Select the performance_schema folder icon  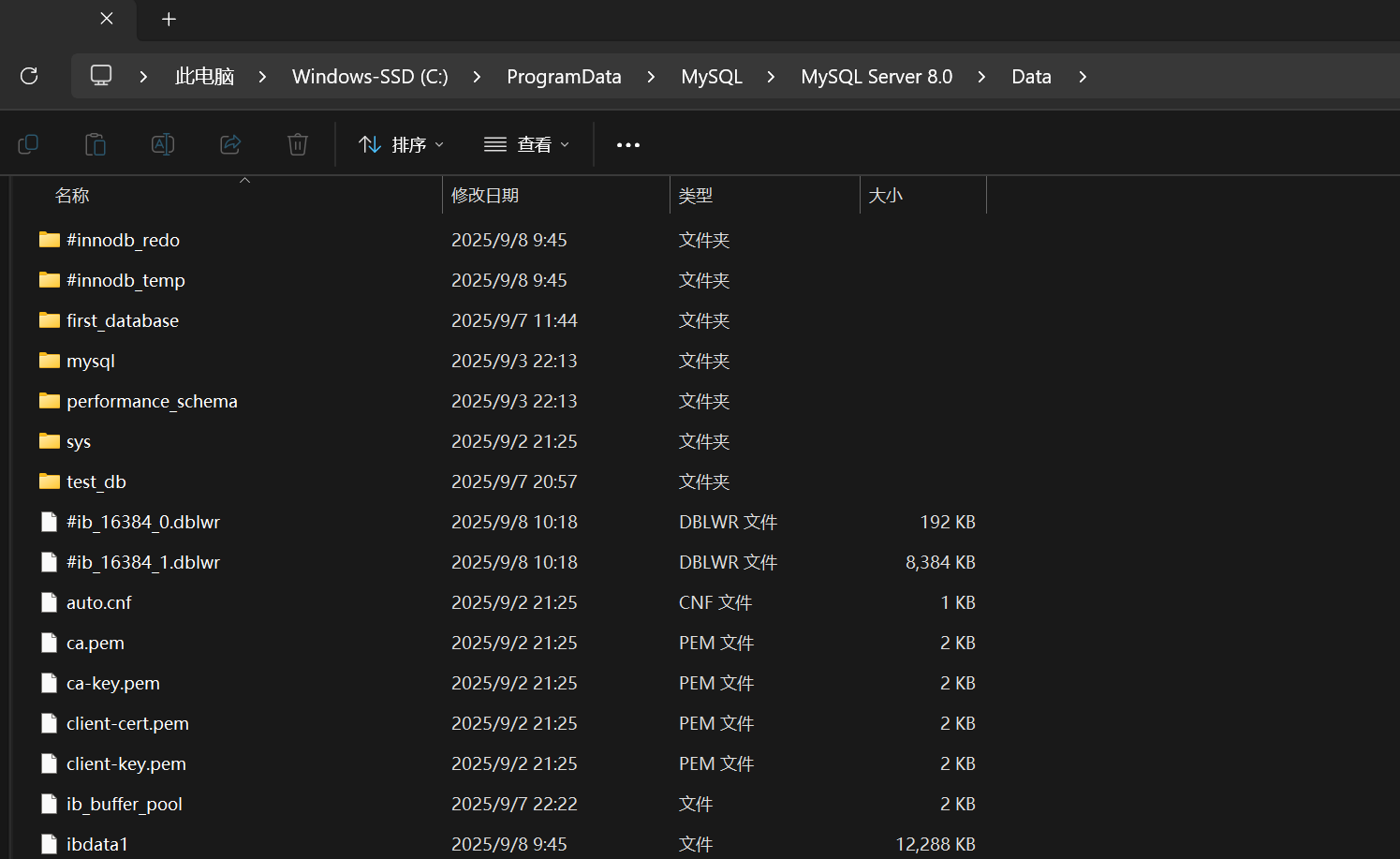(x=50, y=401)
